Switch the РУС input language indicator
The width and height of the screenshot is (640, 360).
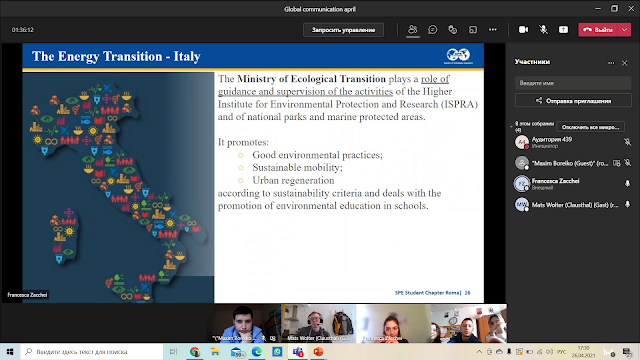coord(562,351)
